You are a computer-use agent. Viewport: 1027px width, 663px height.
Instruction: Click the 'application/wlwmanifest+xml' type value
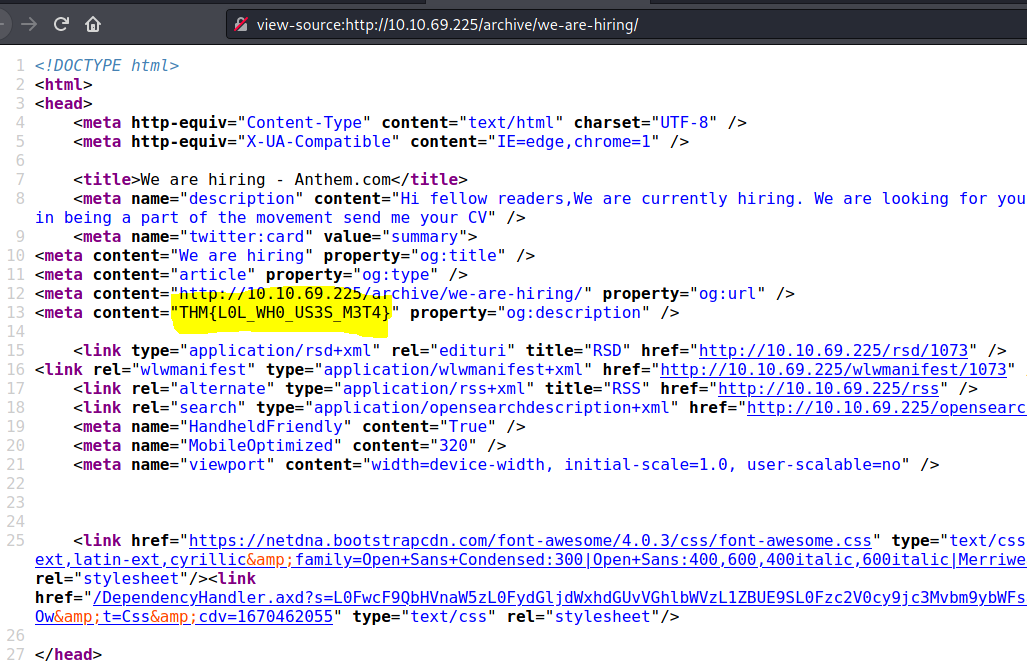(x=453, y=369)
